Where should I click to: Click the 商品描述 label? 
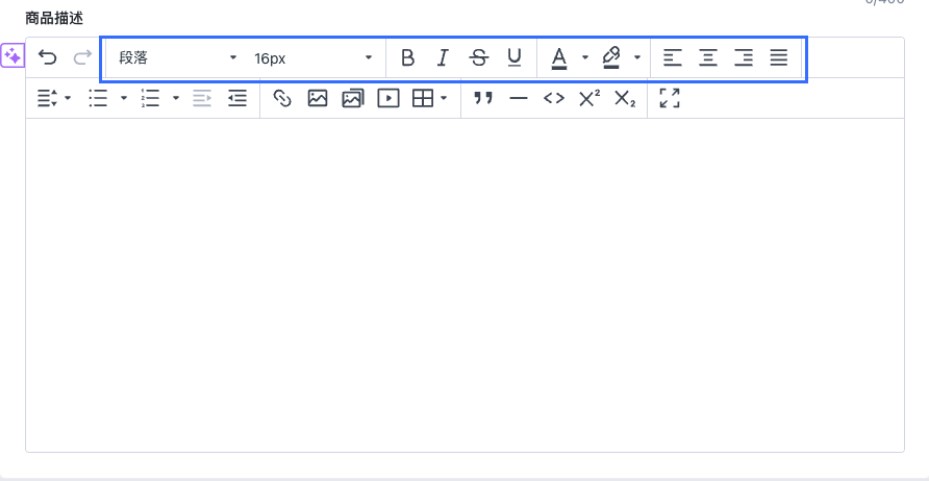coord(54,18)
